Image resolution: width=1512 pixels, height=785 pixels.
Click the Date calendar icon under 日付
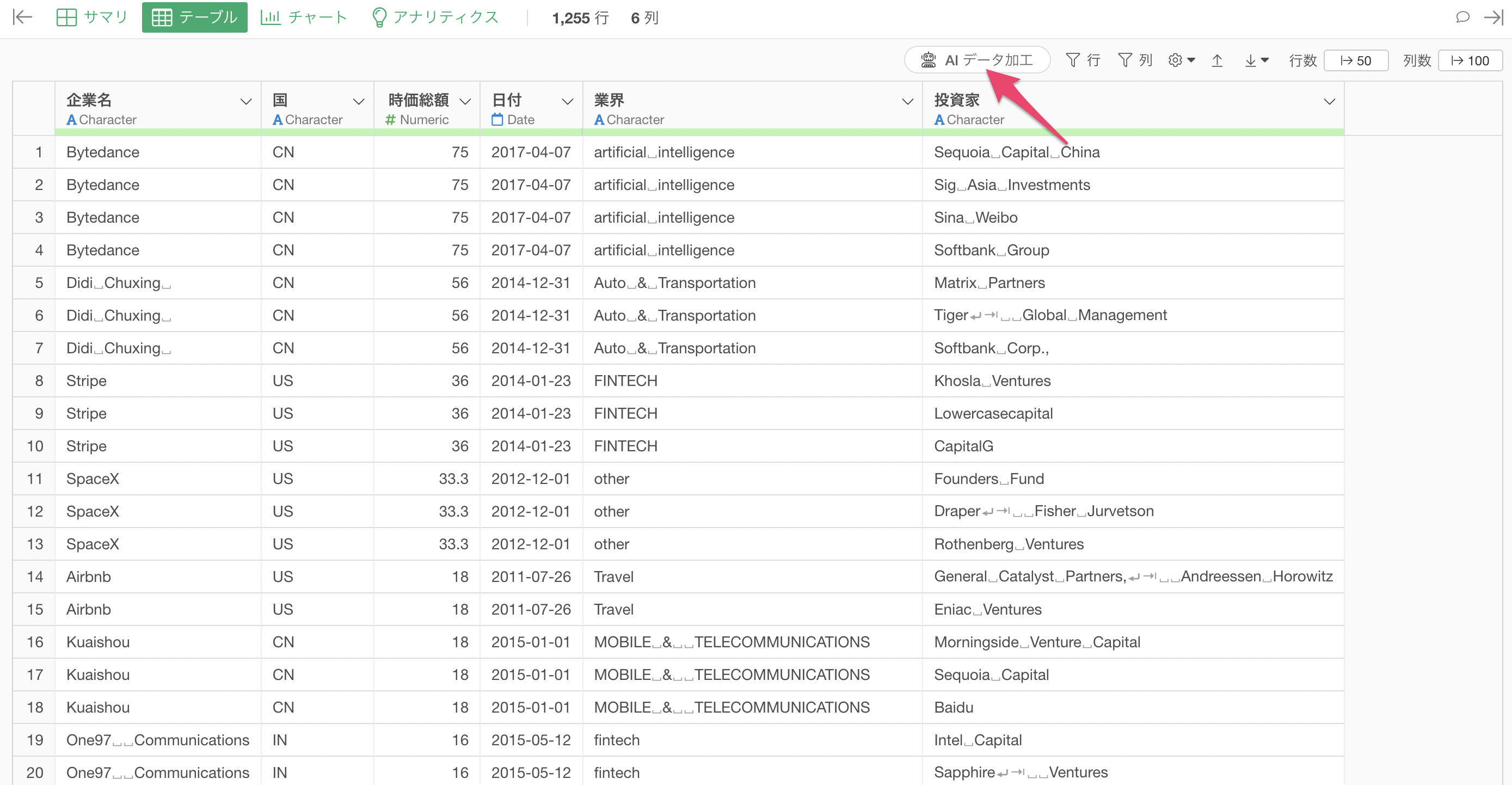pos(497,120)
